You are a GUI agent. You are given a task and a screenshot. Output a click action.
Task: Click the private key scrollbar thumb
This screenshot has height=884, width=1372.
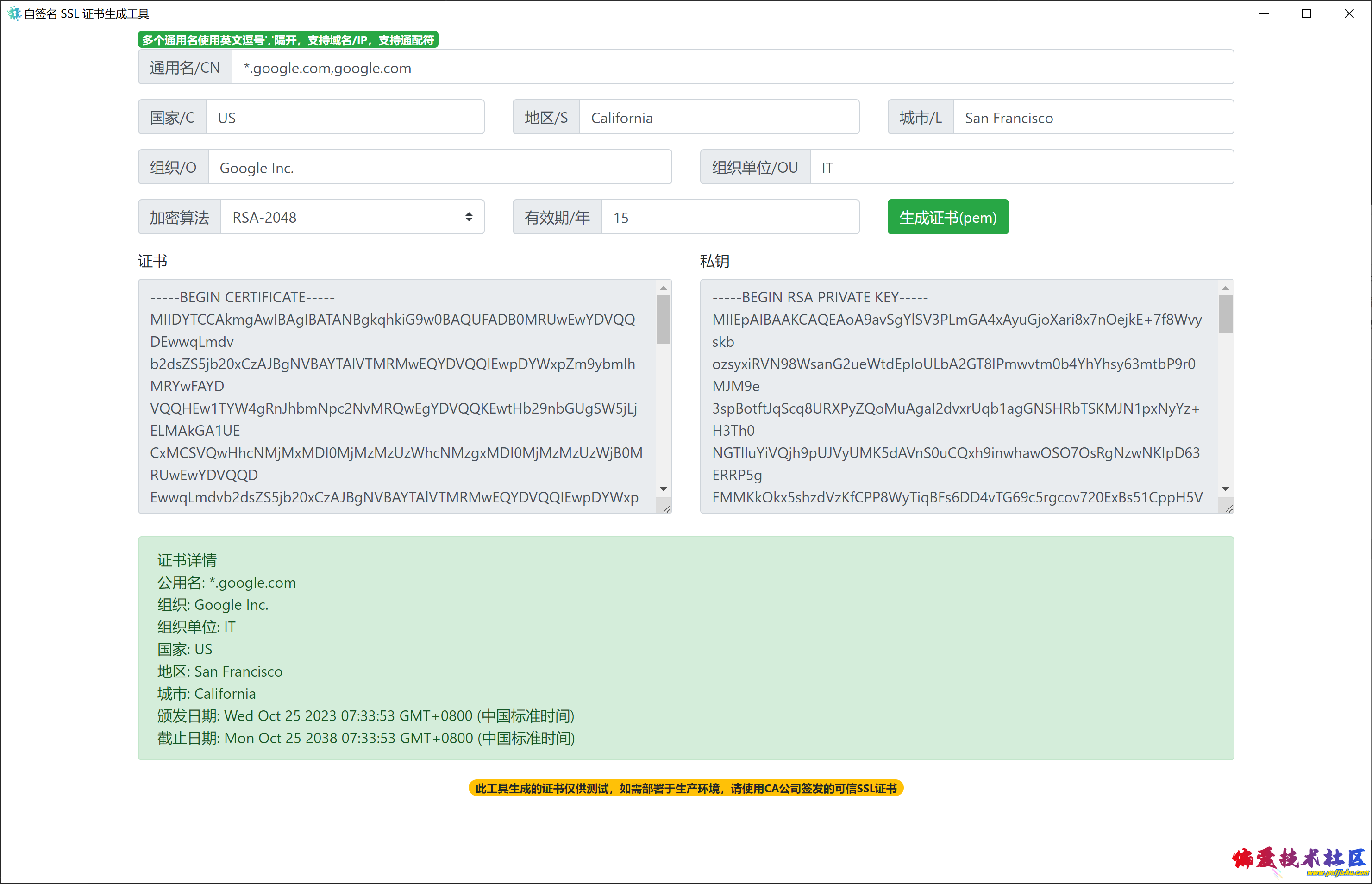(x=1225, y=314)
